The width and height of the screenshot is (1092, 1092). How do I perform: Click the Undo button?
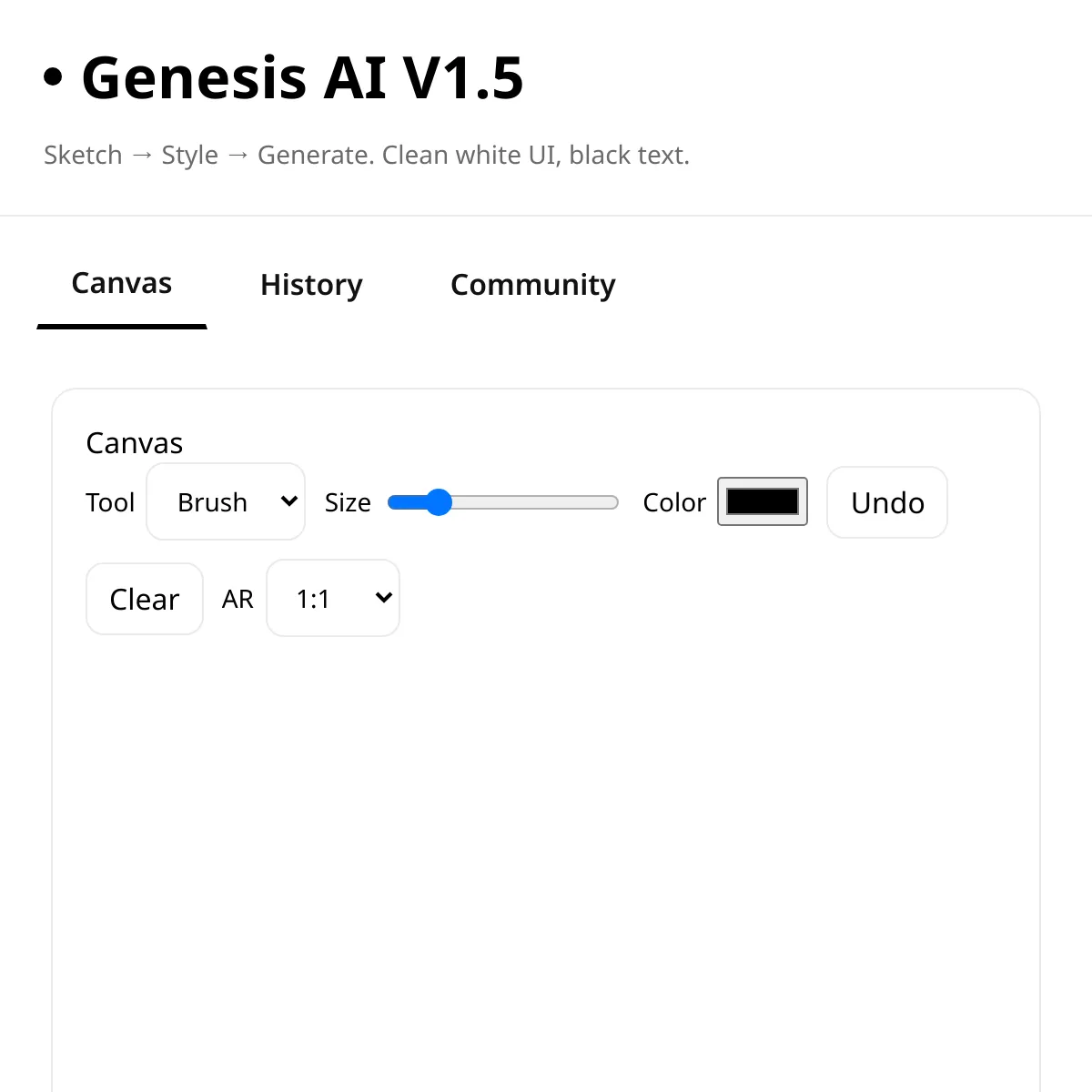(x=887, y=502)
